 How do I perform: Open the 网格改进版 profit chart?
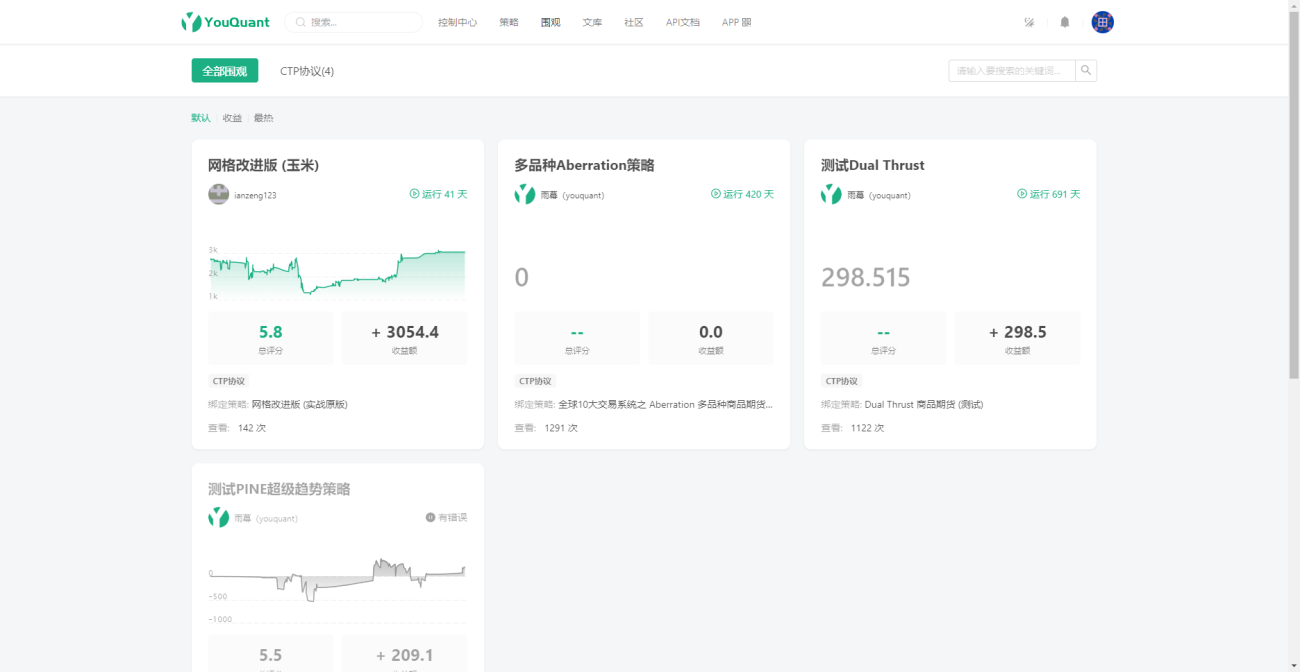coord(337,273)
